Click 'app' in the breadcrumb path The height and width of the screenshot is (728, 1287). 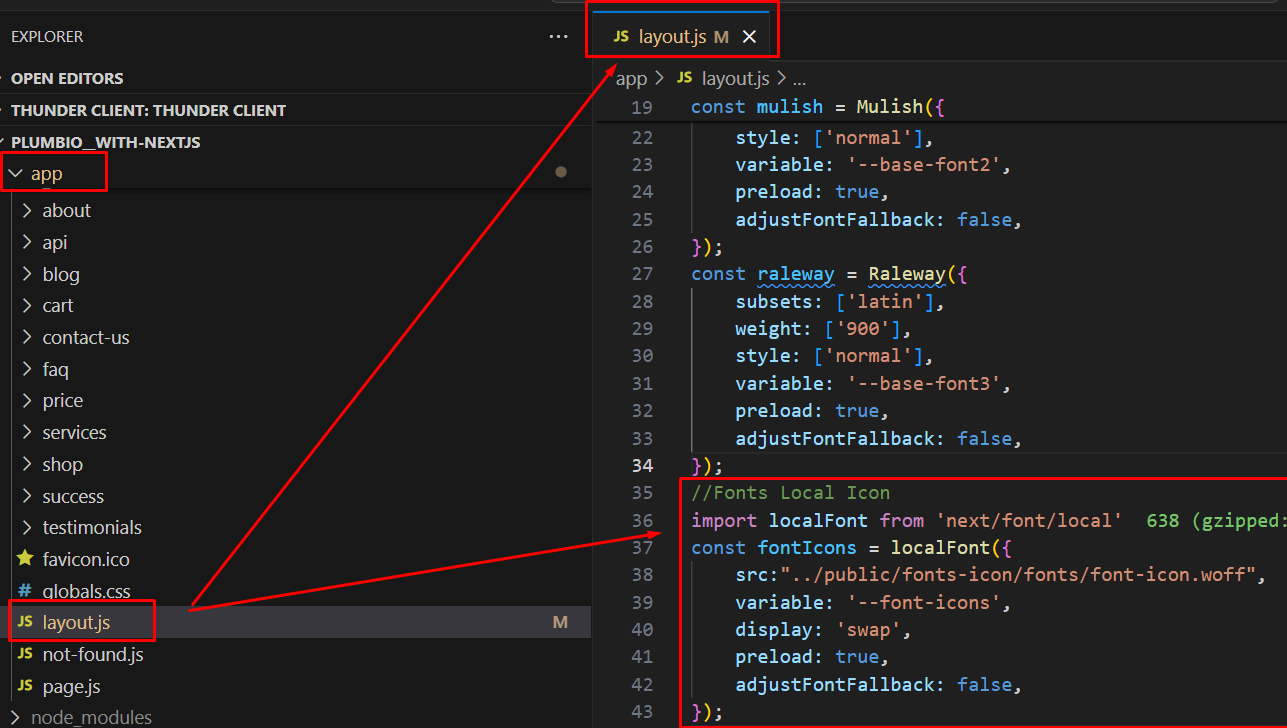click(x=632, y=78)
